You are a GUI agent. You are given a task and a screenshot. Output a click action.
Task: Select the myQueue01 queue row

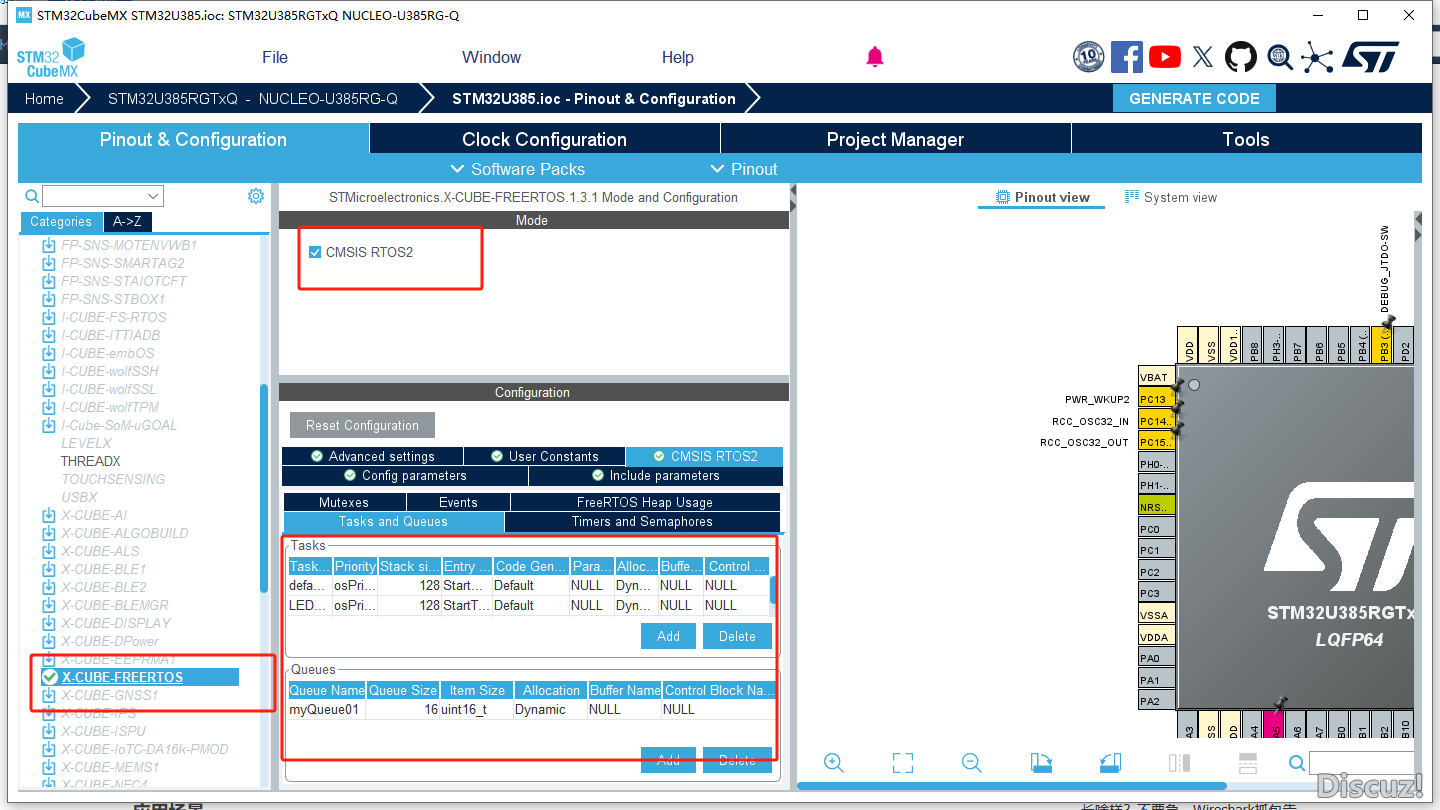532,709
